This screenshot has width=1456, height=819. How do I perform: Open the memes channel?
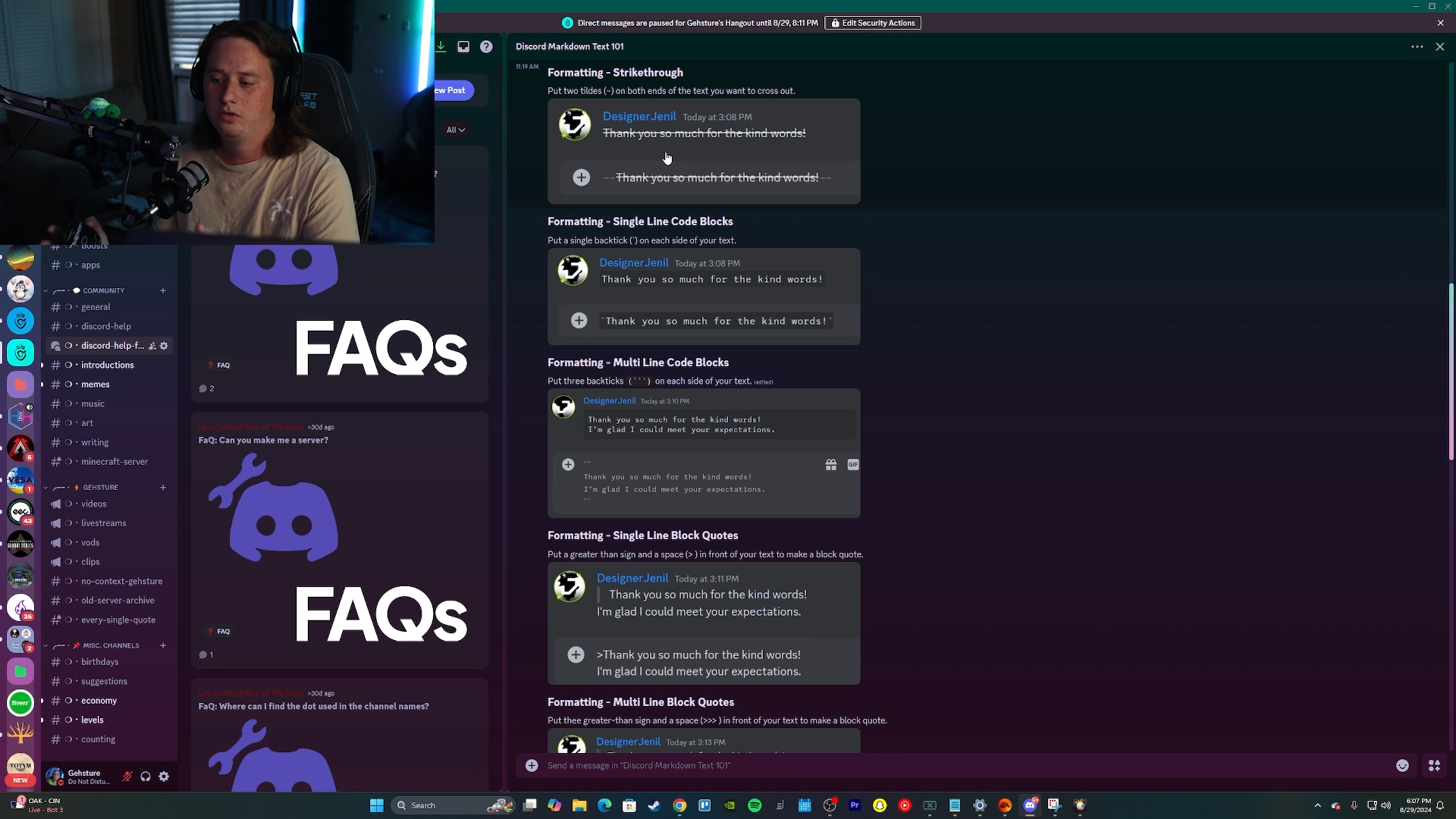(96, 384)
